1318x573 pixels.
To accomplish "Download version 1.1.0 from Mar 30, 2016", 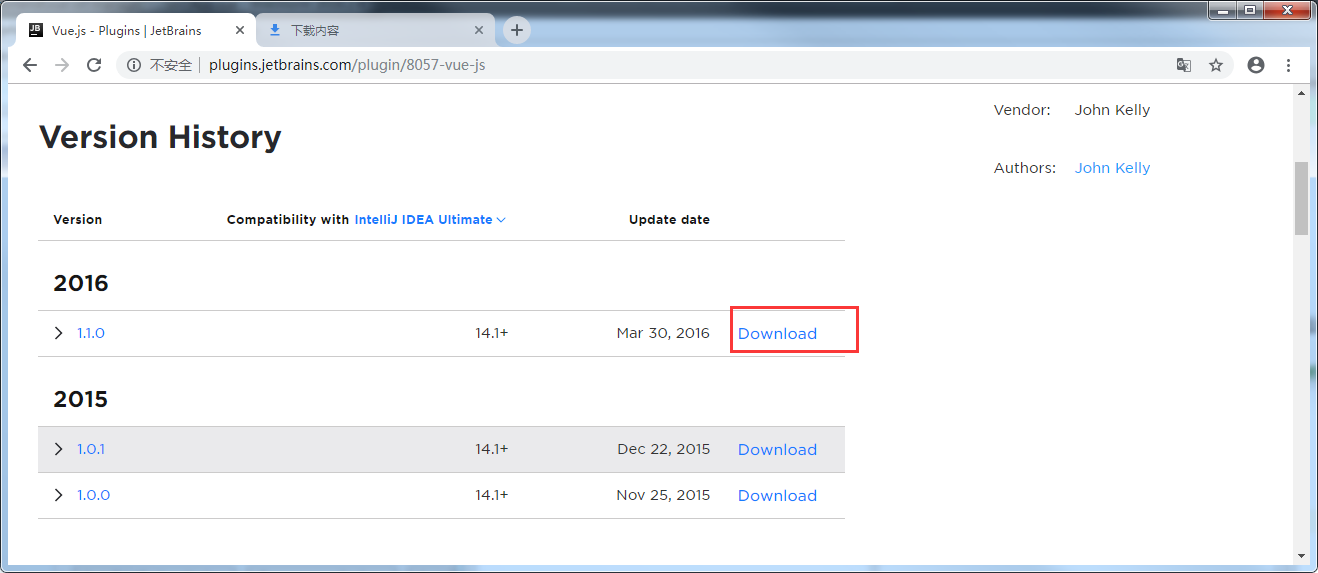I will coord(777,334).
